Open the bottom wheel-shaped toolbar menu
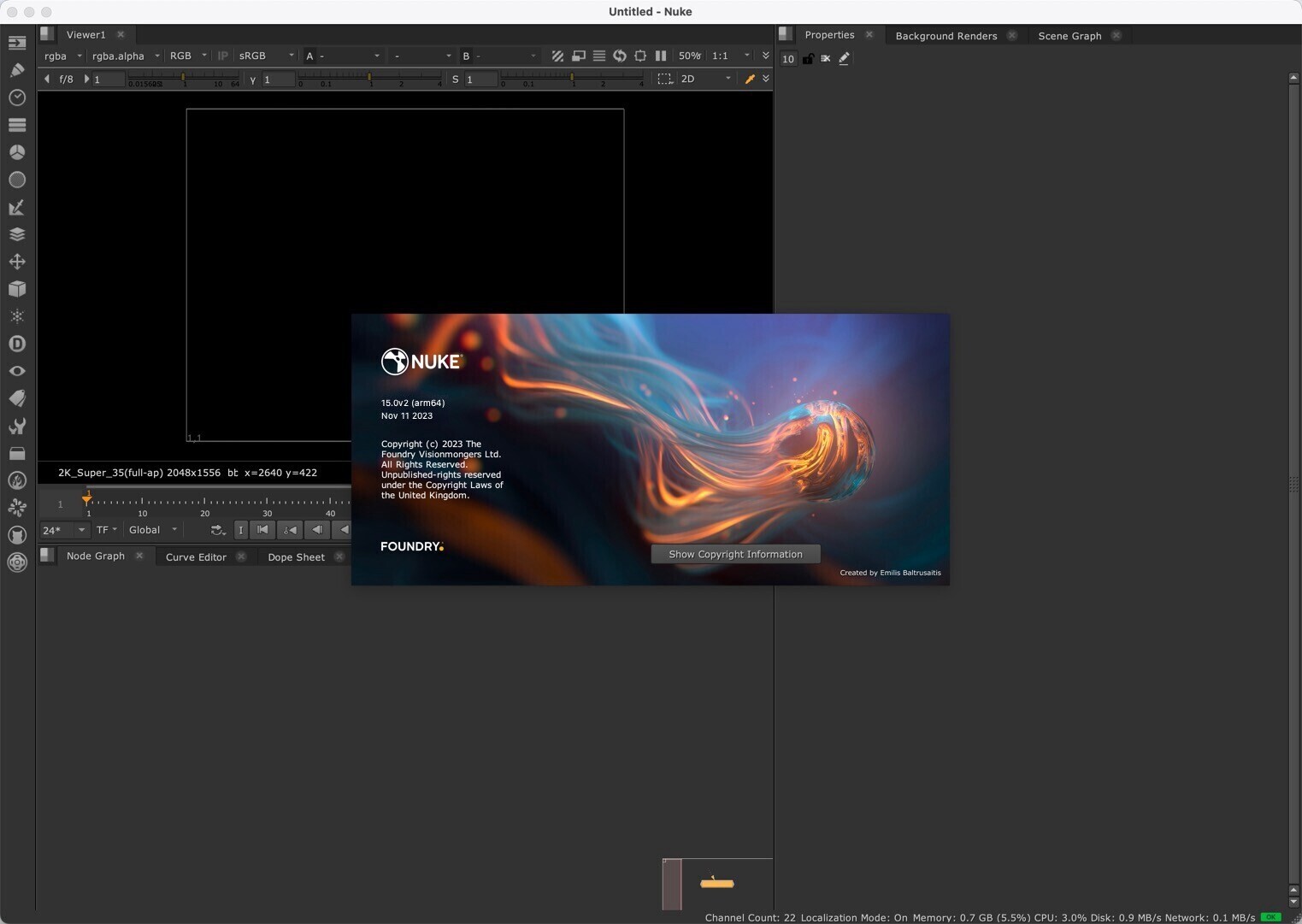This screenshot has height=924, width=1302. (x=17, y=562)
